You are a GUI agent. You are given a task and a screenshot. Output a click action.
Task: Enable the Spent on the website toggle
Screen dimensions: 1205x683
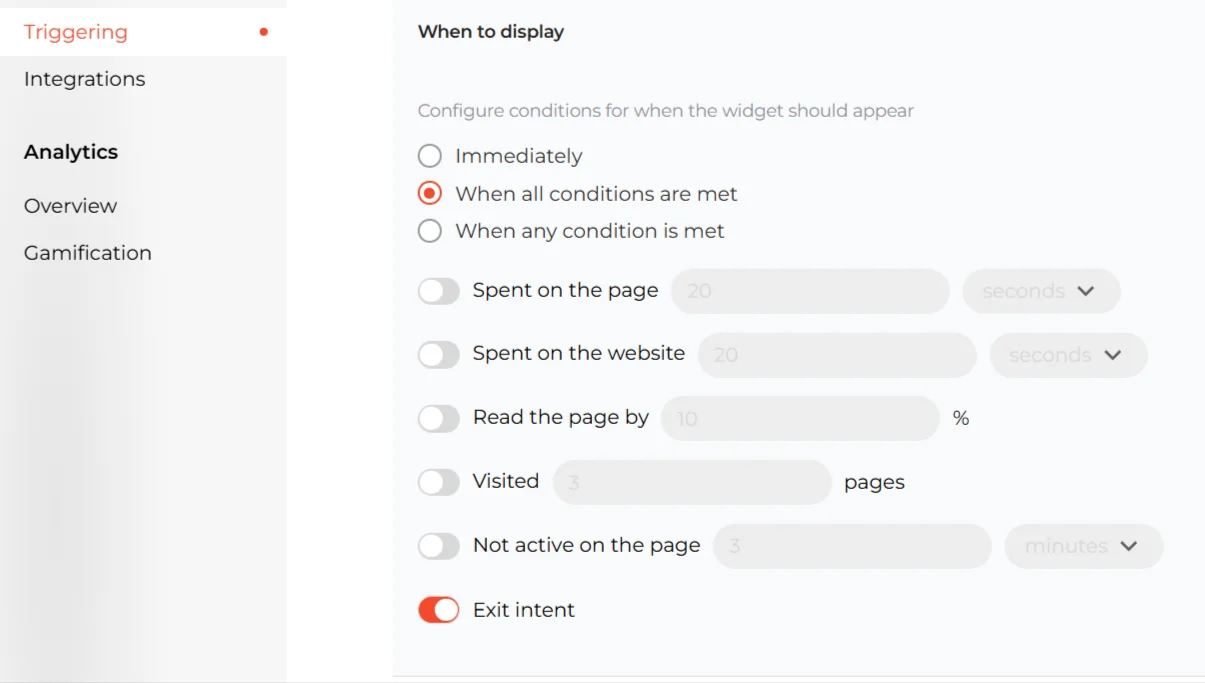[438, 354]
